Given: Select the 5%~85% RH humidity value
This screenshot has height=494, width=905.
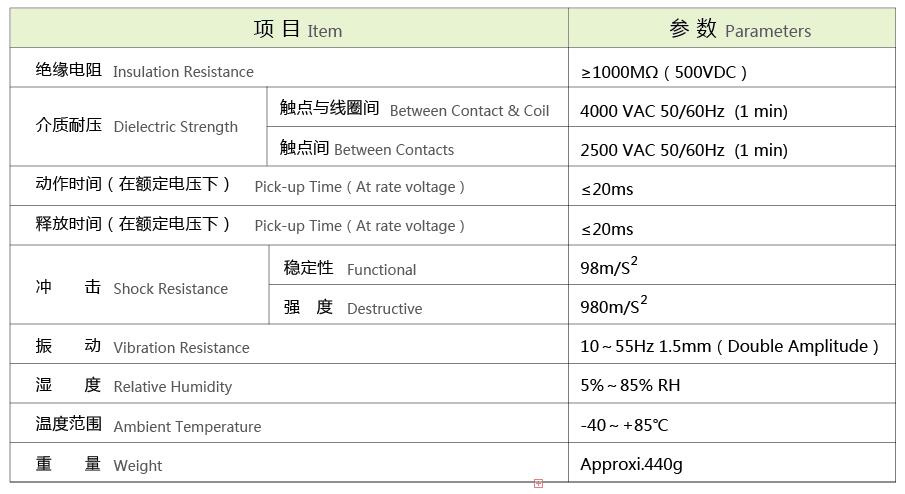Looking at the screenshot, I should [629, 385].
